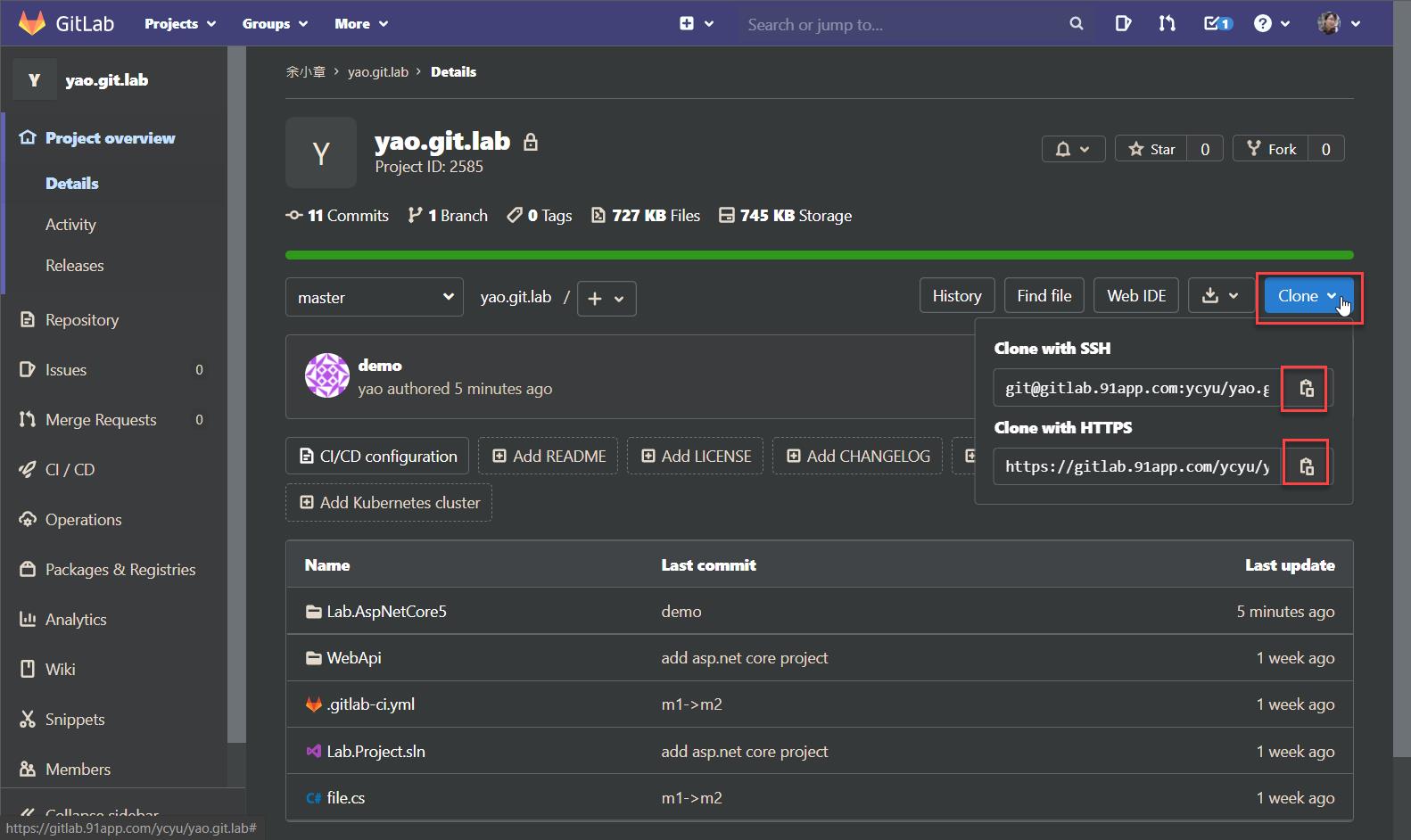Open Operations section

tap(83, 520)
